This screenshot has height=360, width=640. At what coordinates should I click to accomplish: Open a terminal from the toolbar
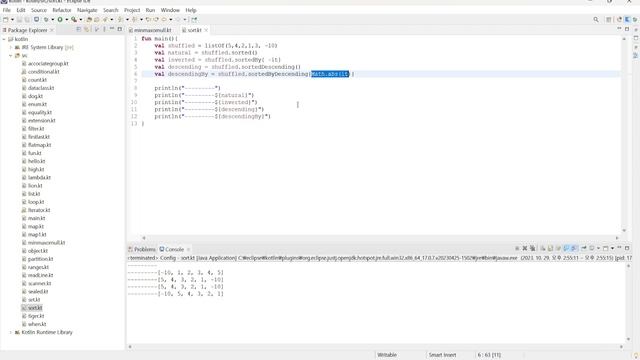point(36,20)
